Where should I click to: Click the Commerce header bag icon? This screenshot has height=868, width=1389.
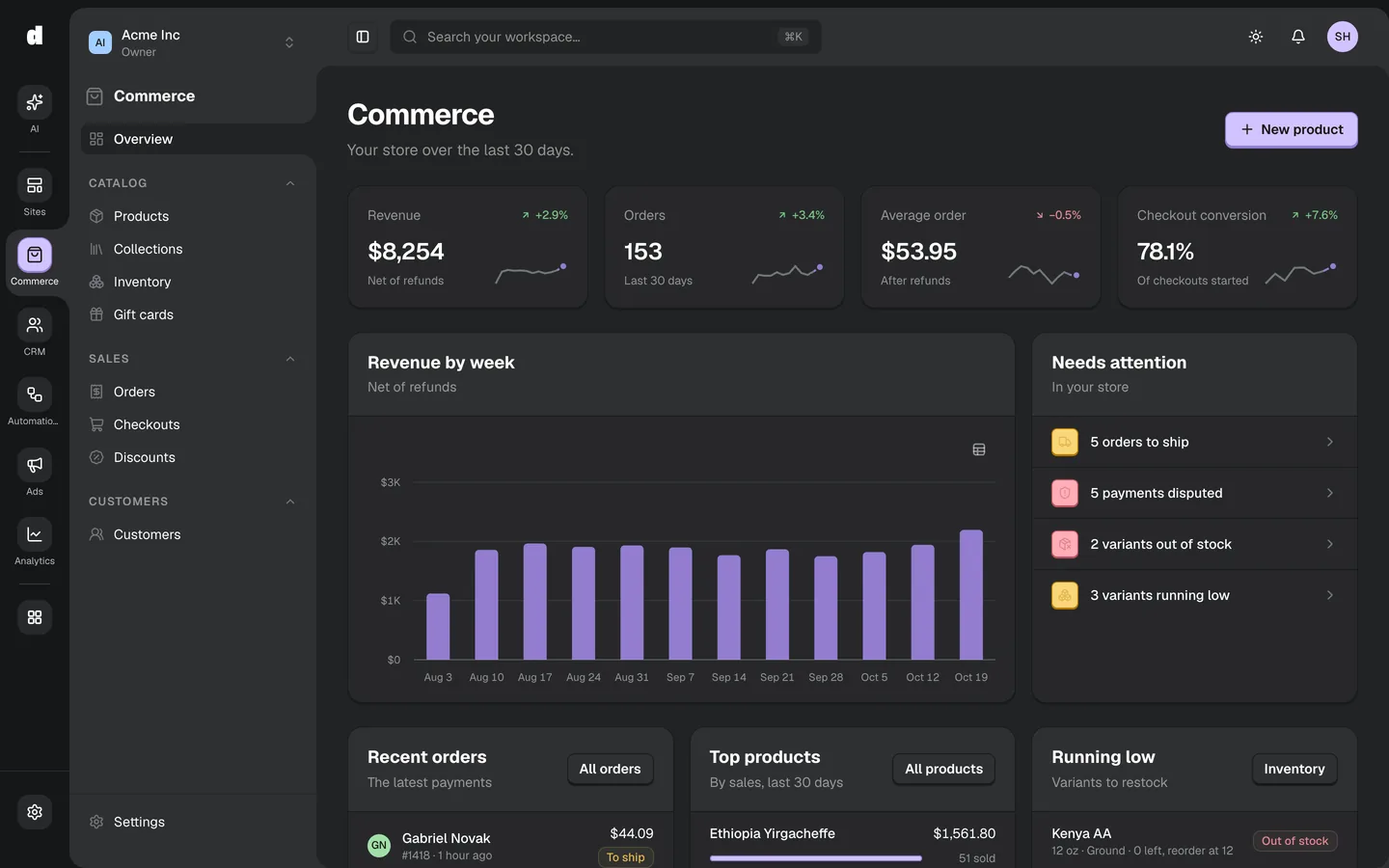[95, 95]
